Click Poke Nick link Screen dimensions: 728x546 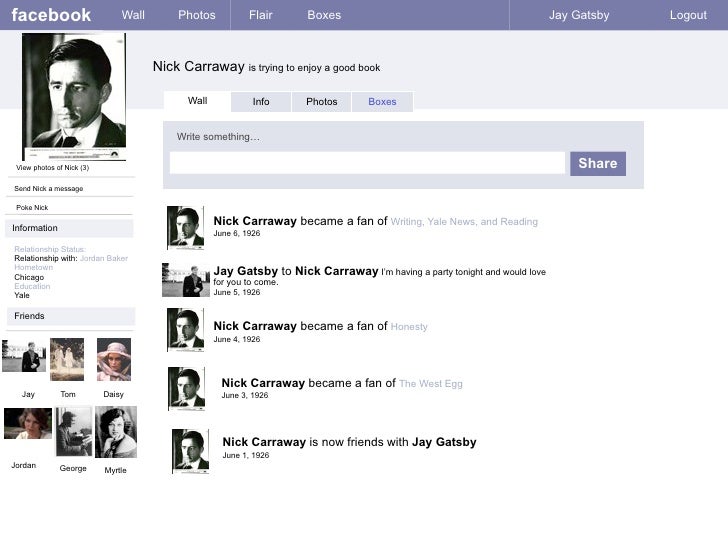[x=32, y=208]
